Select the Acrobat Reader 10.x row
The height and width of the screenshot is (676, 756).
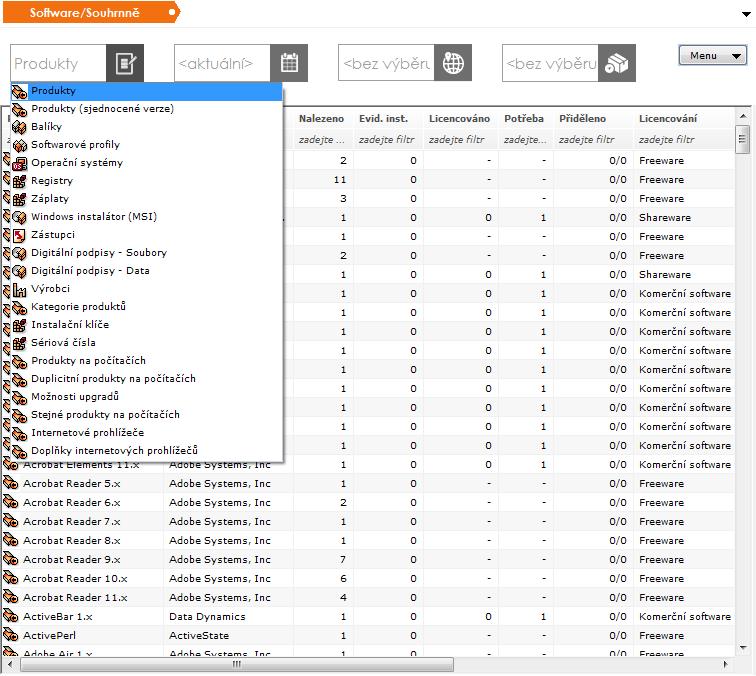click(369, 579)
